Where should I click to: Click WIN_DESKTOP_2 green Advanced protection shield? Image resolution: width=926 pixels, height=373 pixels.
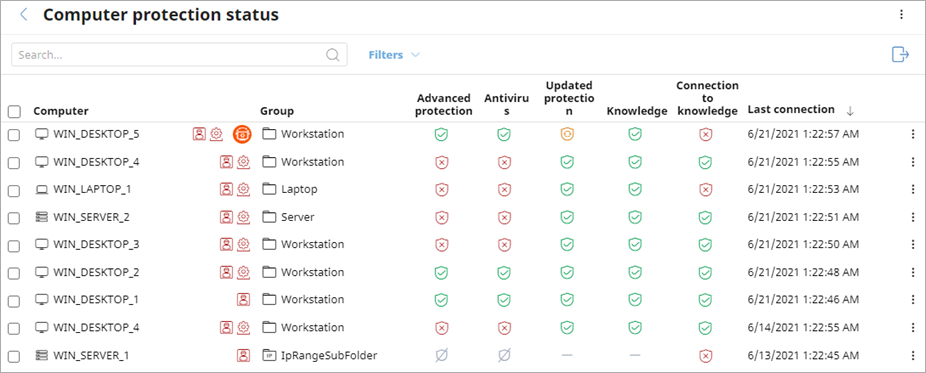pyautogui.click(x=441, y=272)
